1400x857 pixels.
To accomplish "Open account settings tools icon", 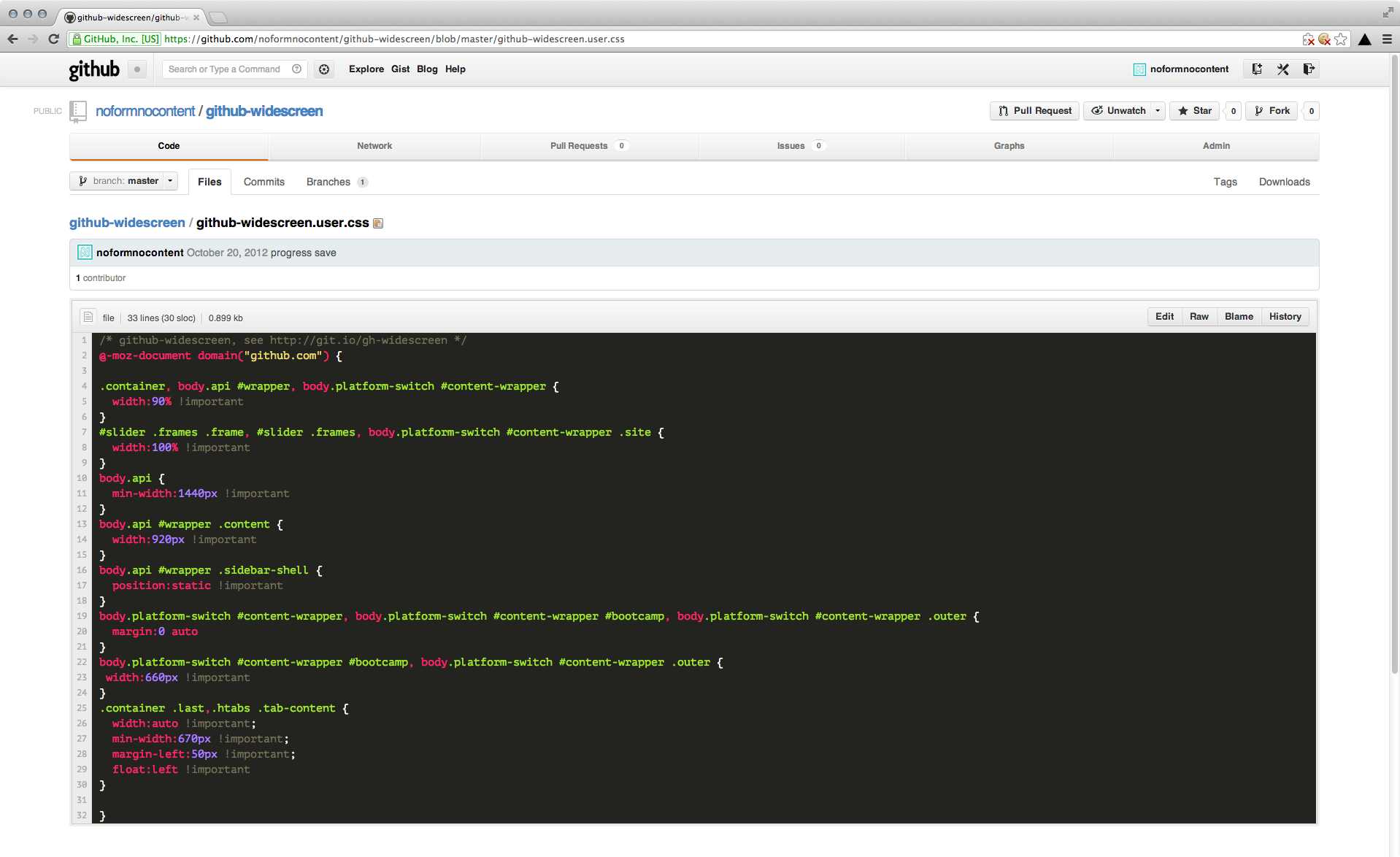I will pos(1282,69).
